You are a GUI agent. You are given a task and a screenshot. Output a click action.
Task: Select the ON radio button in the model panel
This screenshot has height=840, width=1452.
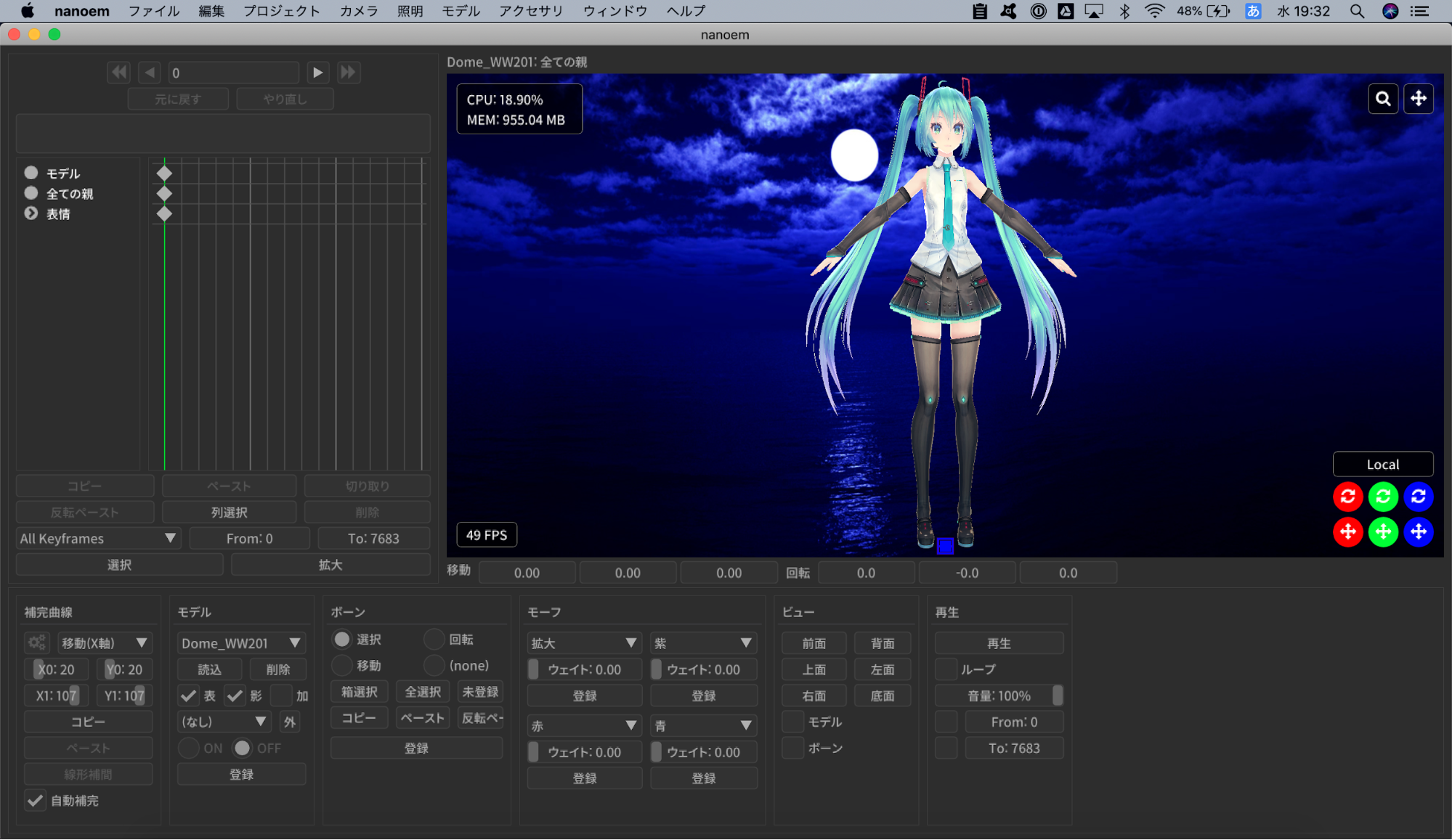(189, 749)
